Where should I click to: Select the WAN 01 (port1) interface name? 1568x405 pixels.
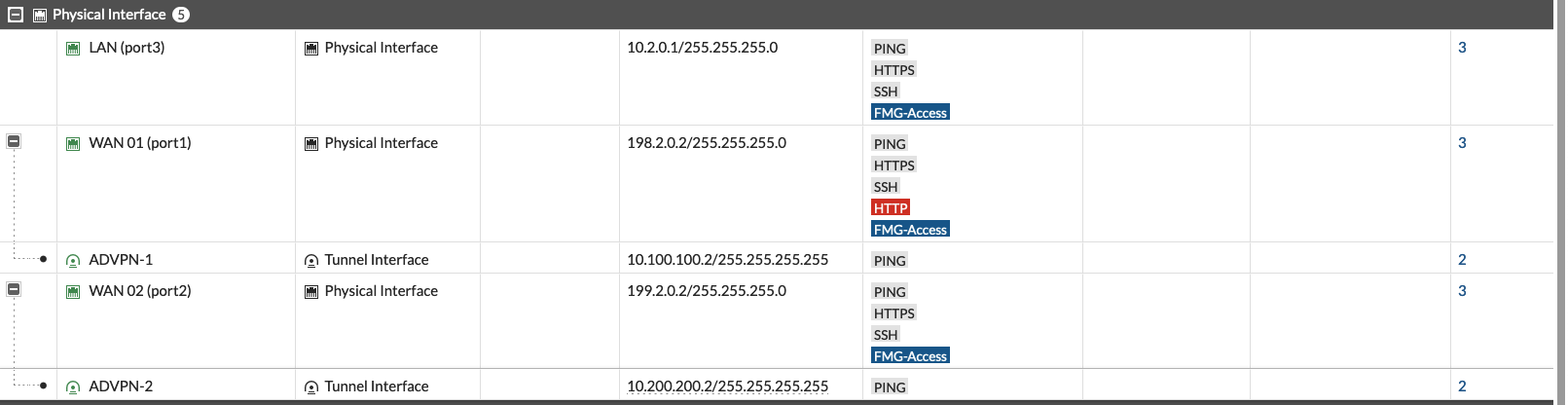140,143
